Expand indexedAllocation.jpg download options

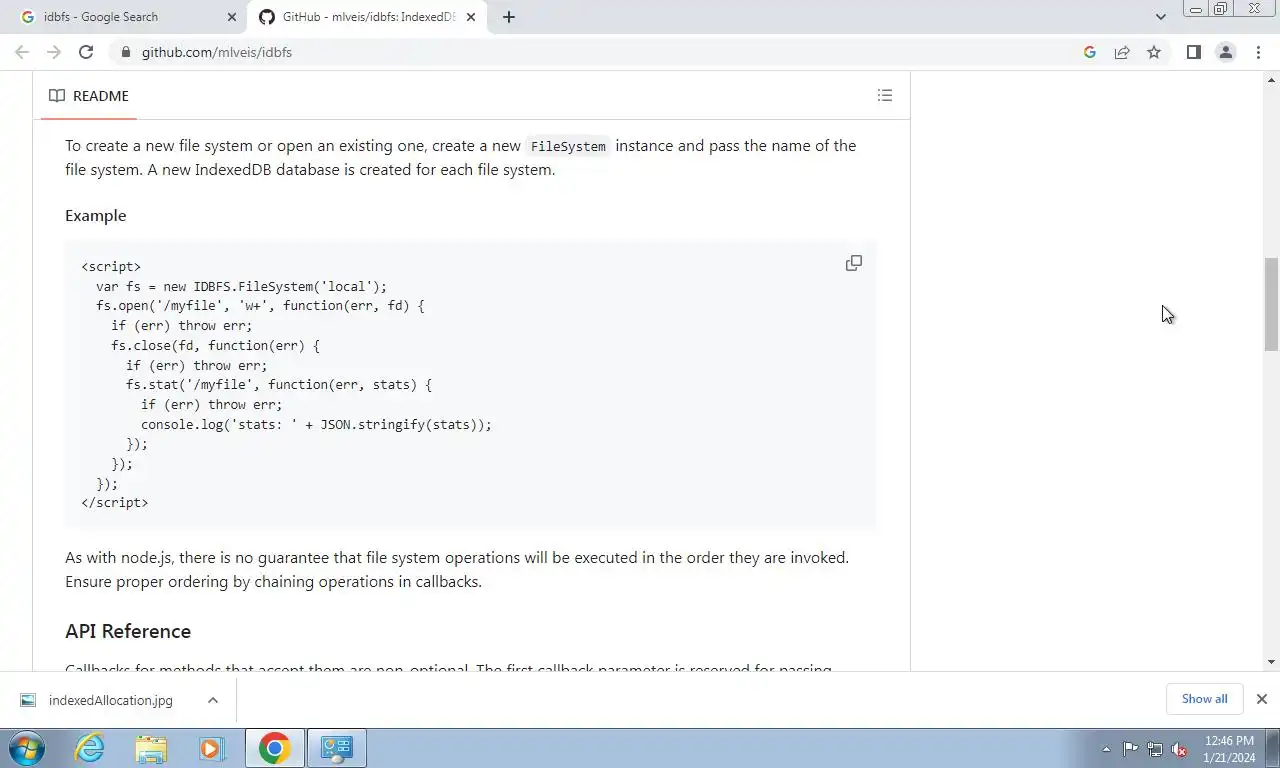(213, 700)
